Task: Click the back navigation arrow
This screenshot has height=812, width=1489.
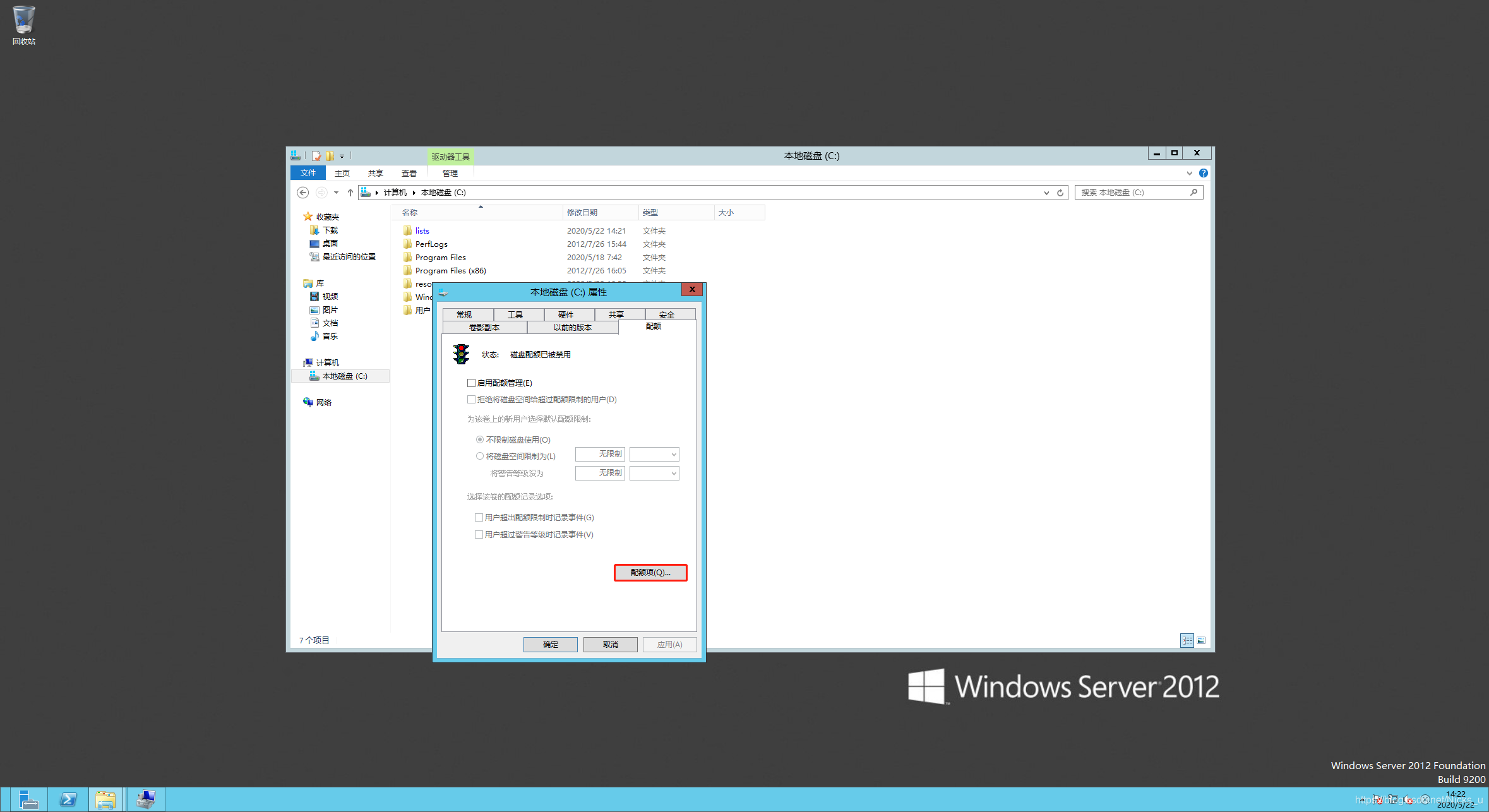Action: click(303, 193)
